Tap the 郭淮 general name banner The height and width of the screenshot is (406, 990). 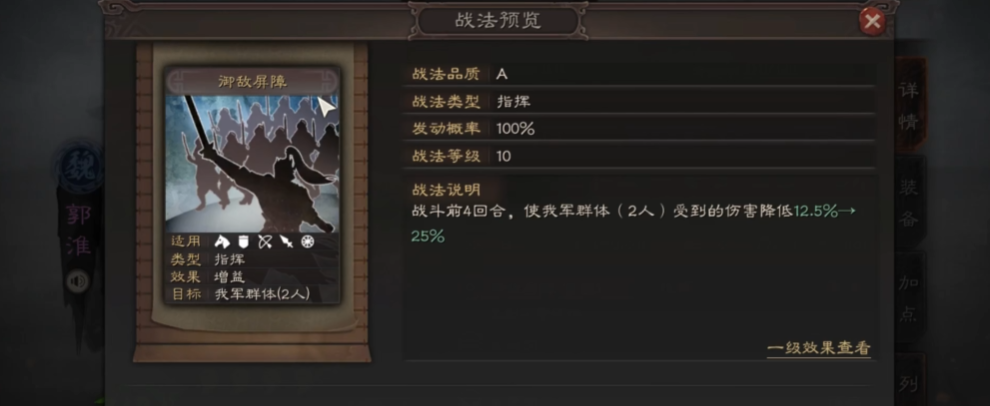79,230
